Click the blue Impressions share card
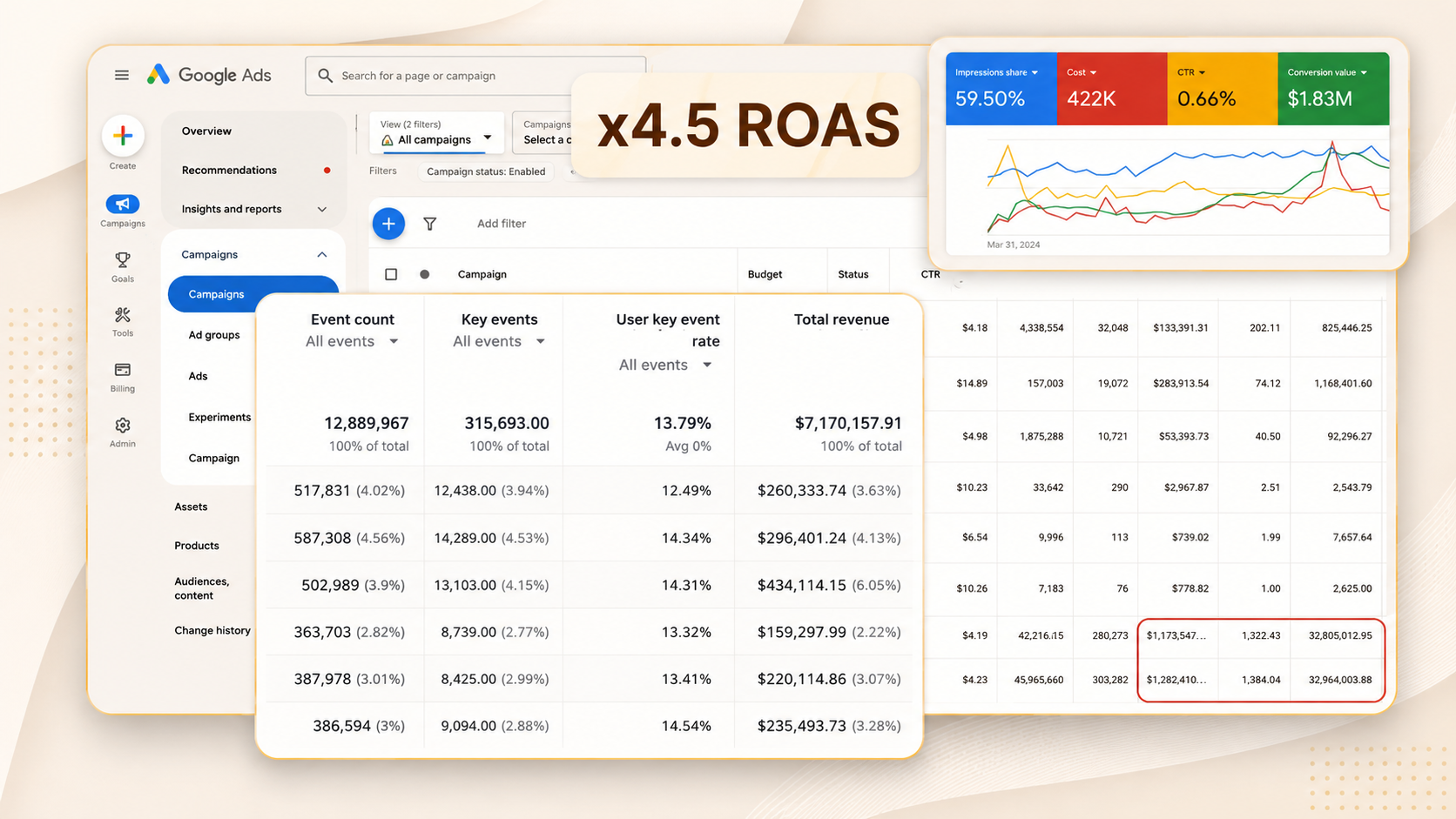Viewport: 1456px width, 819px height. coord(1001,89)
